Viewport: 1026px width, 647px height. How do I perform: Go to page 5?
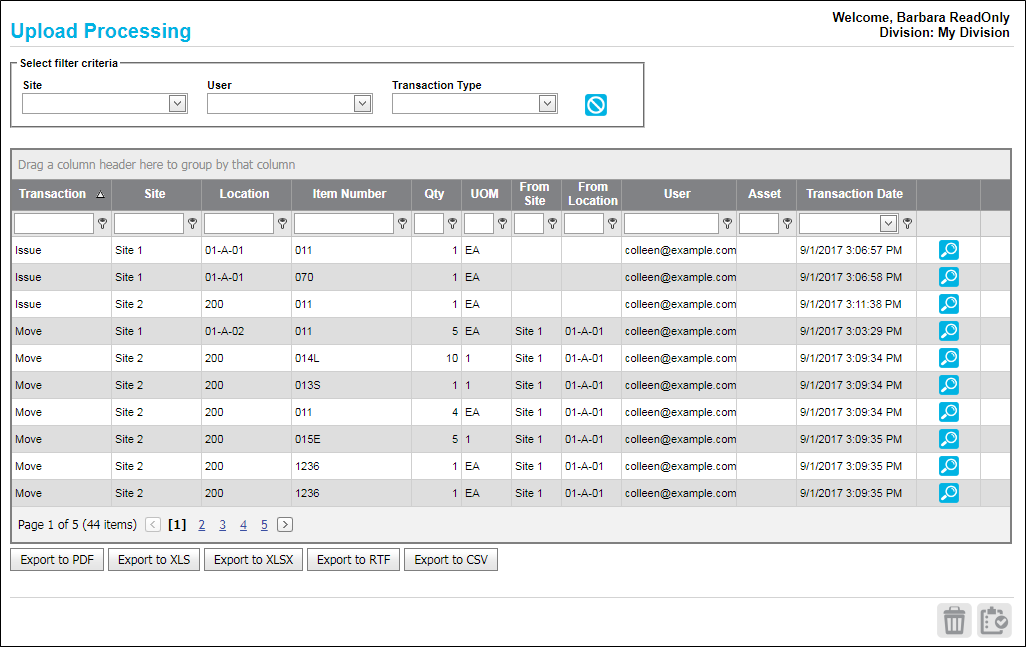click(x=264, y=525)
